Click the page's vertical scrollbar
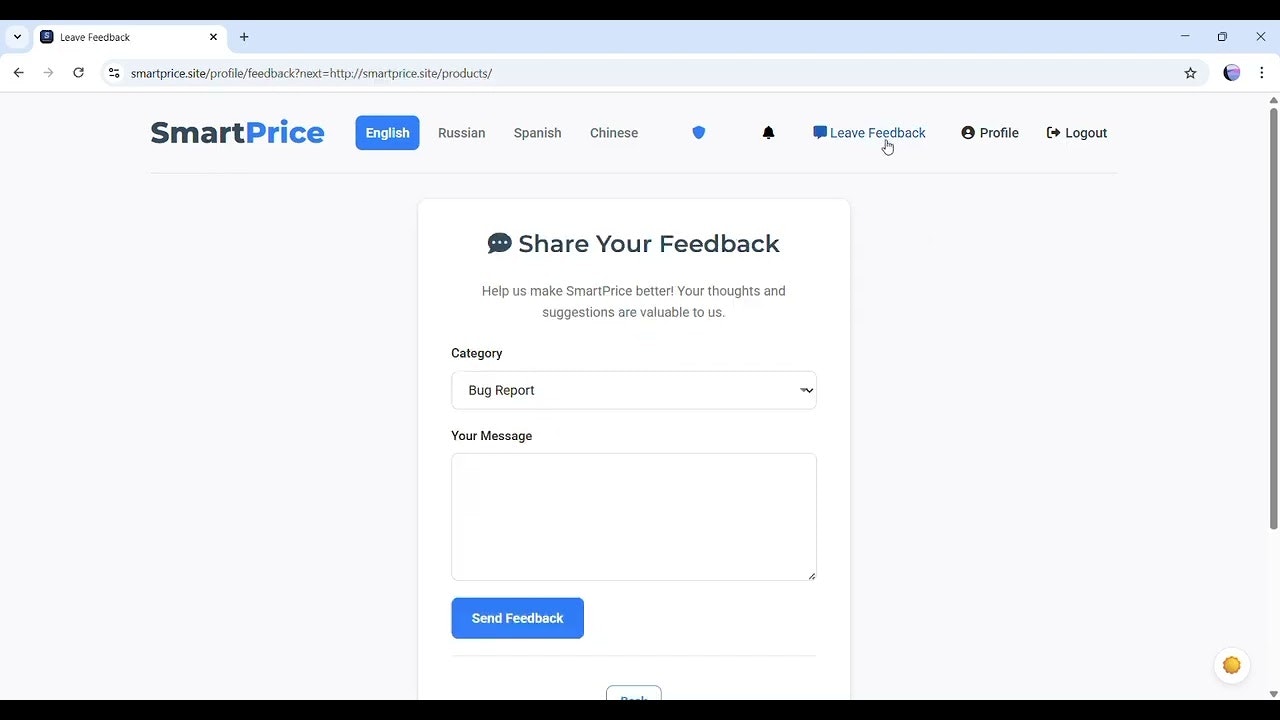The image size is (1280, 720). click(1273, 319)
